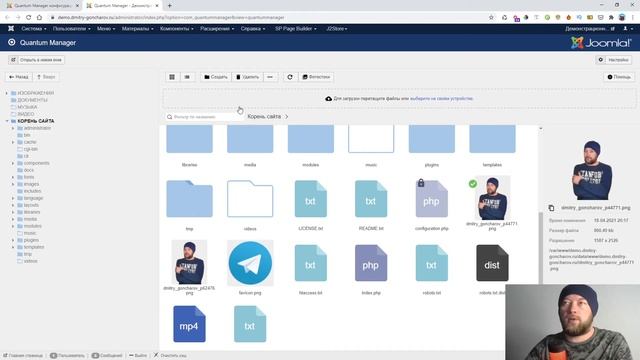Viewport: 640px width, 360px height.
Task: Switch to list view icon in toolbar
Action: 187,77
